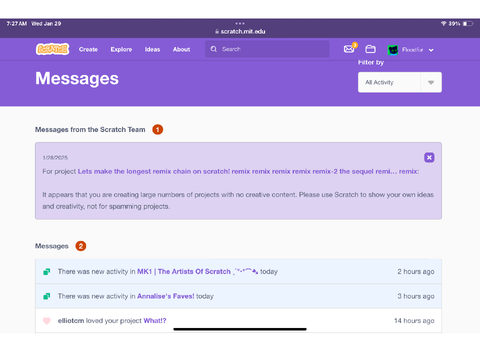This screenshot has height=360, width=480.
Task: Click heart icon beside elliotcm message
Action: tap(47, 321)
